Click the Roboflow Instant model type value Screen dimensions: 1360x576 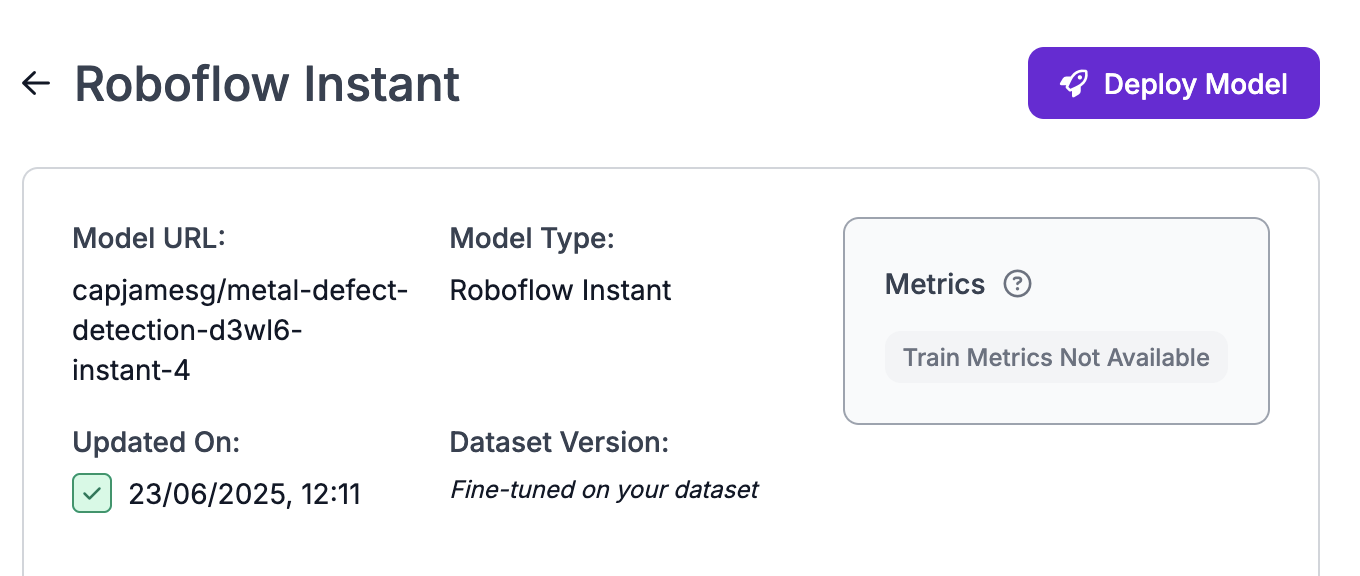tap(561, 291)
